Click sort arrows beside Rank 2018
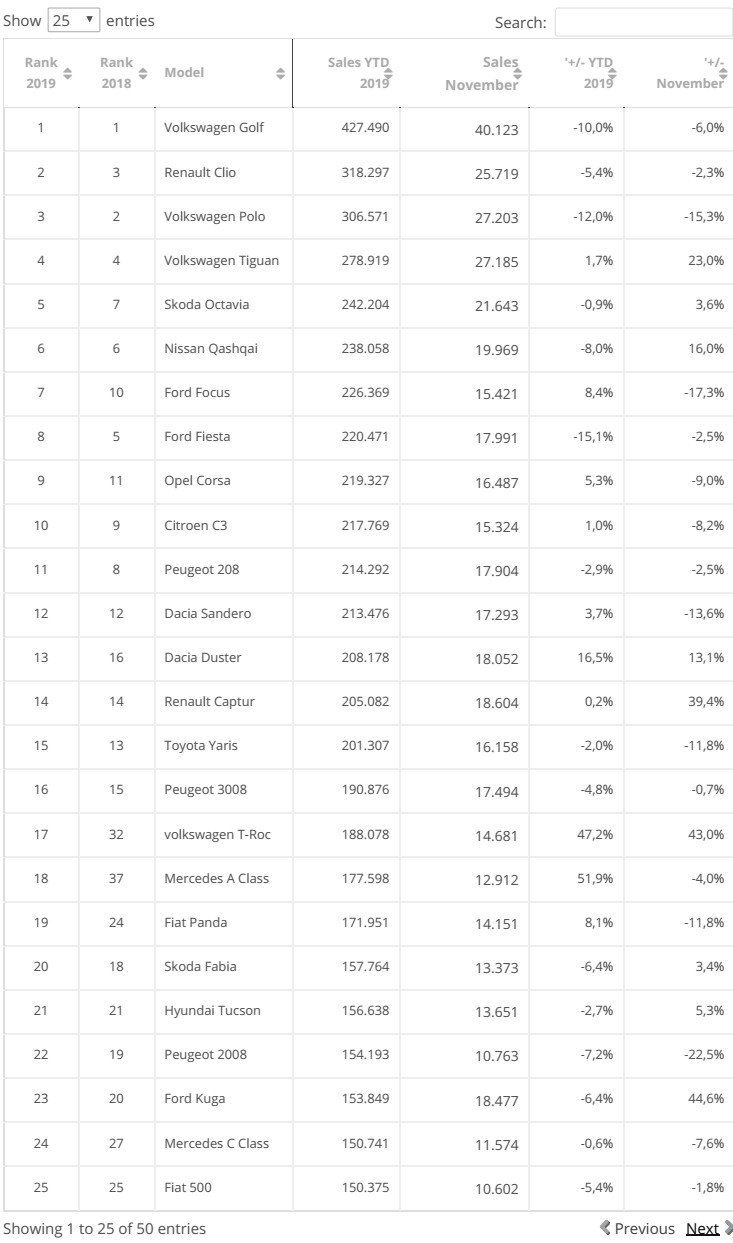The image size is (733, 1243). tap(143, 73)
